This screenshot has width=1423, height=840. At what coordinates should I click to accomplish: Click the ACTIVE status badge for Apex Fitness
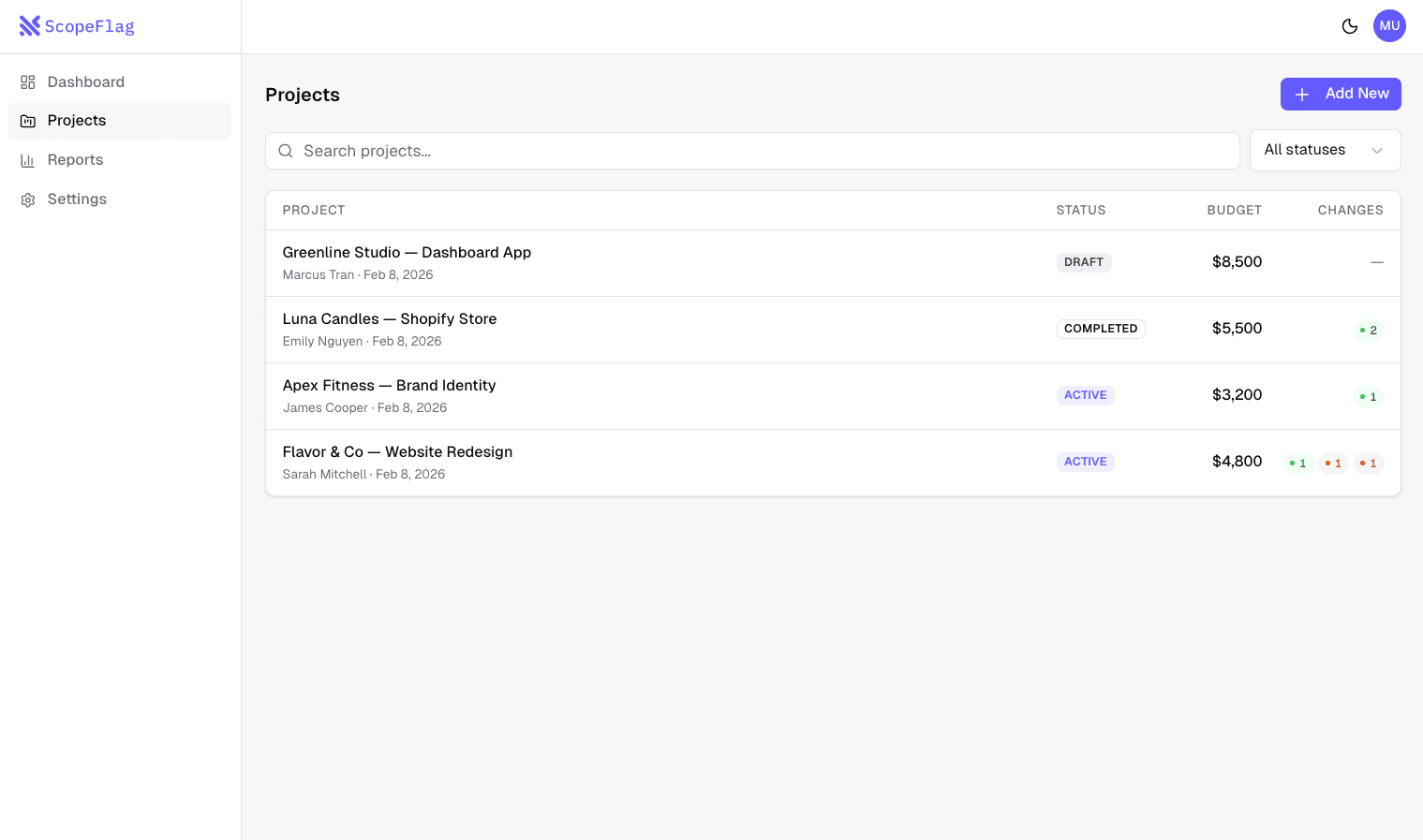pos(1085,395)
